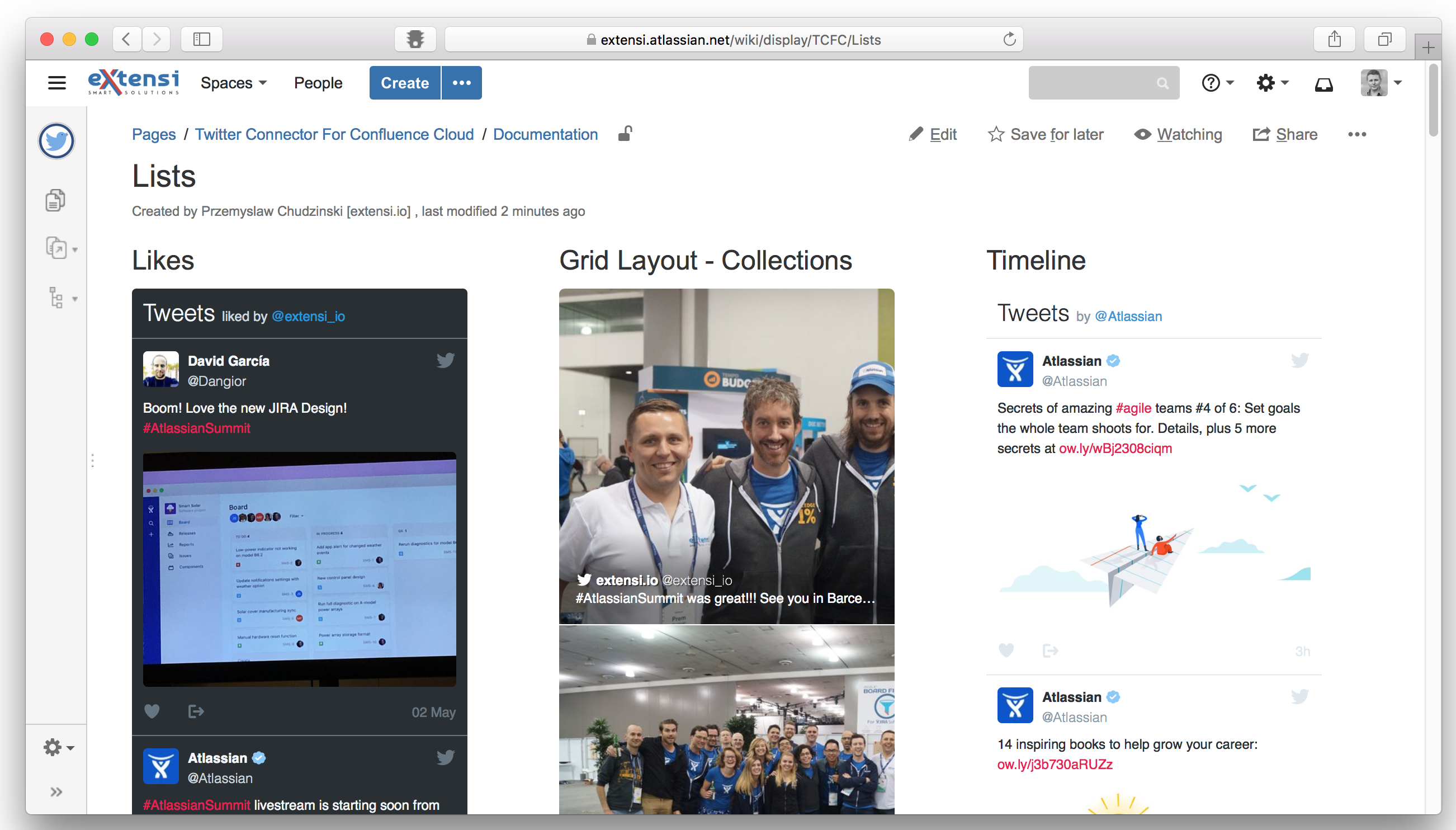Screen dimensions: 1456x830
Task: Click Safari share icon in toolbar
Action: tap(1334, 39)
